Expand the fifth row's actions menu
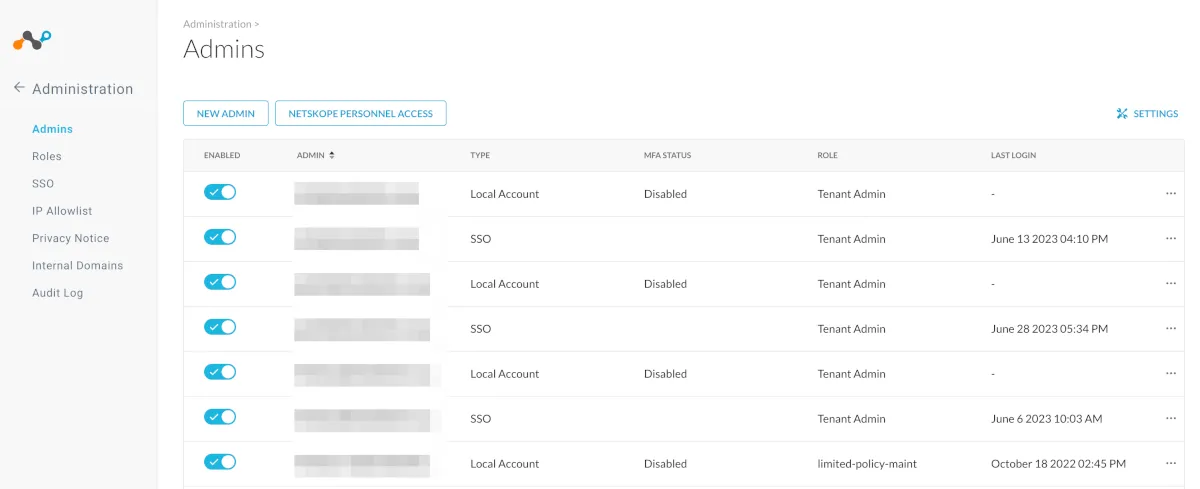 1171,374
